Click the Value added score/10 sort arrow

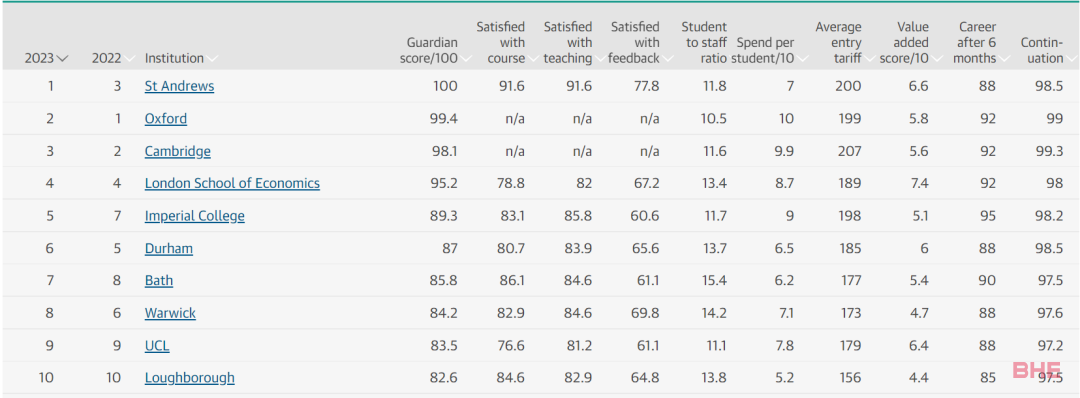937,59
